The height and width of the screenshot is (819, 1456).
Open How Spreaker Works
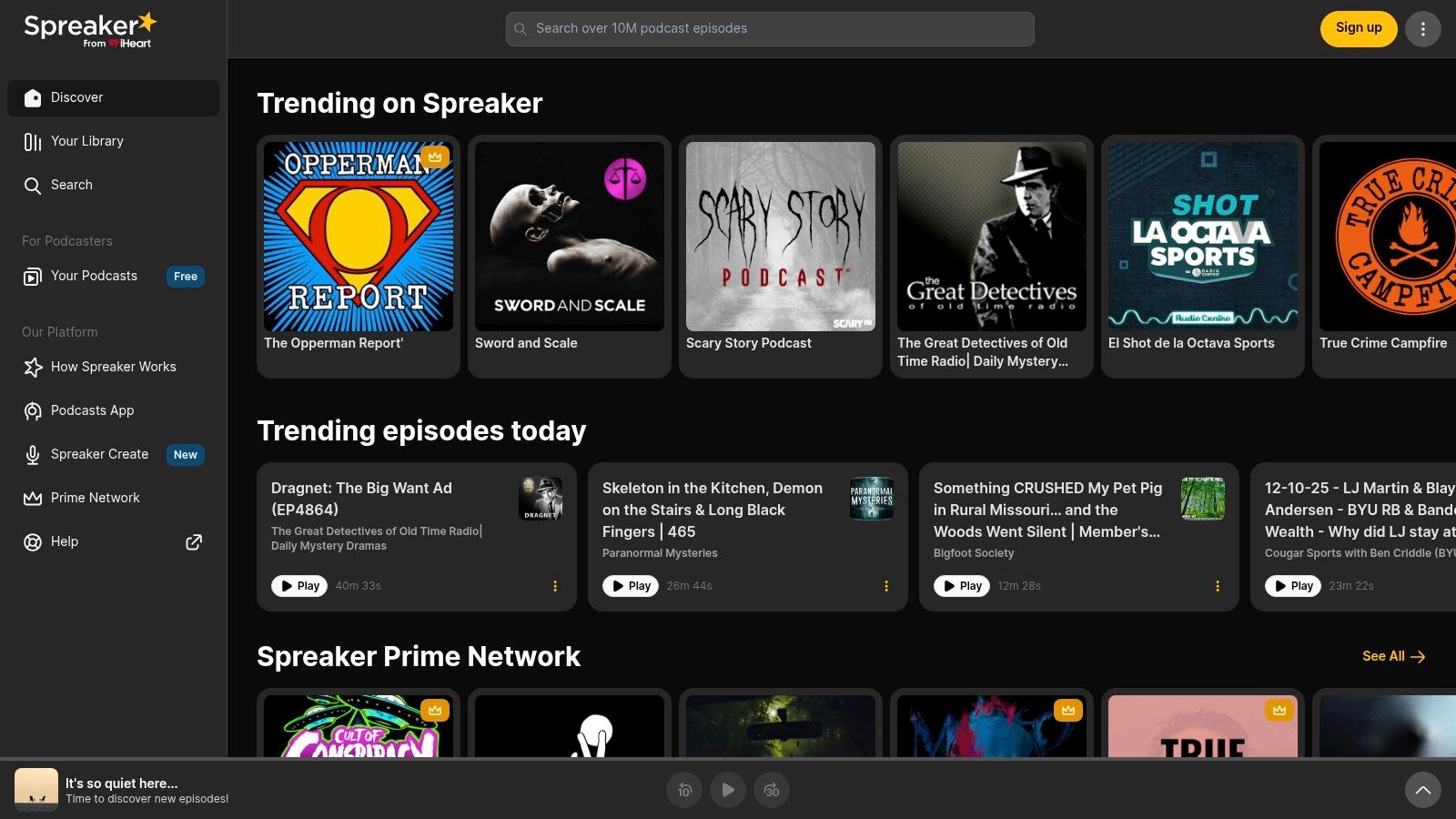pyautogui.click(x=113, y=367)
